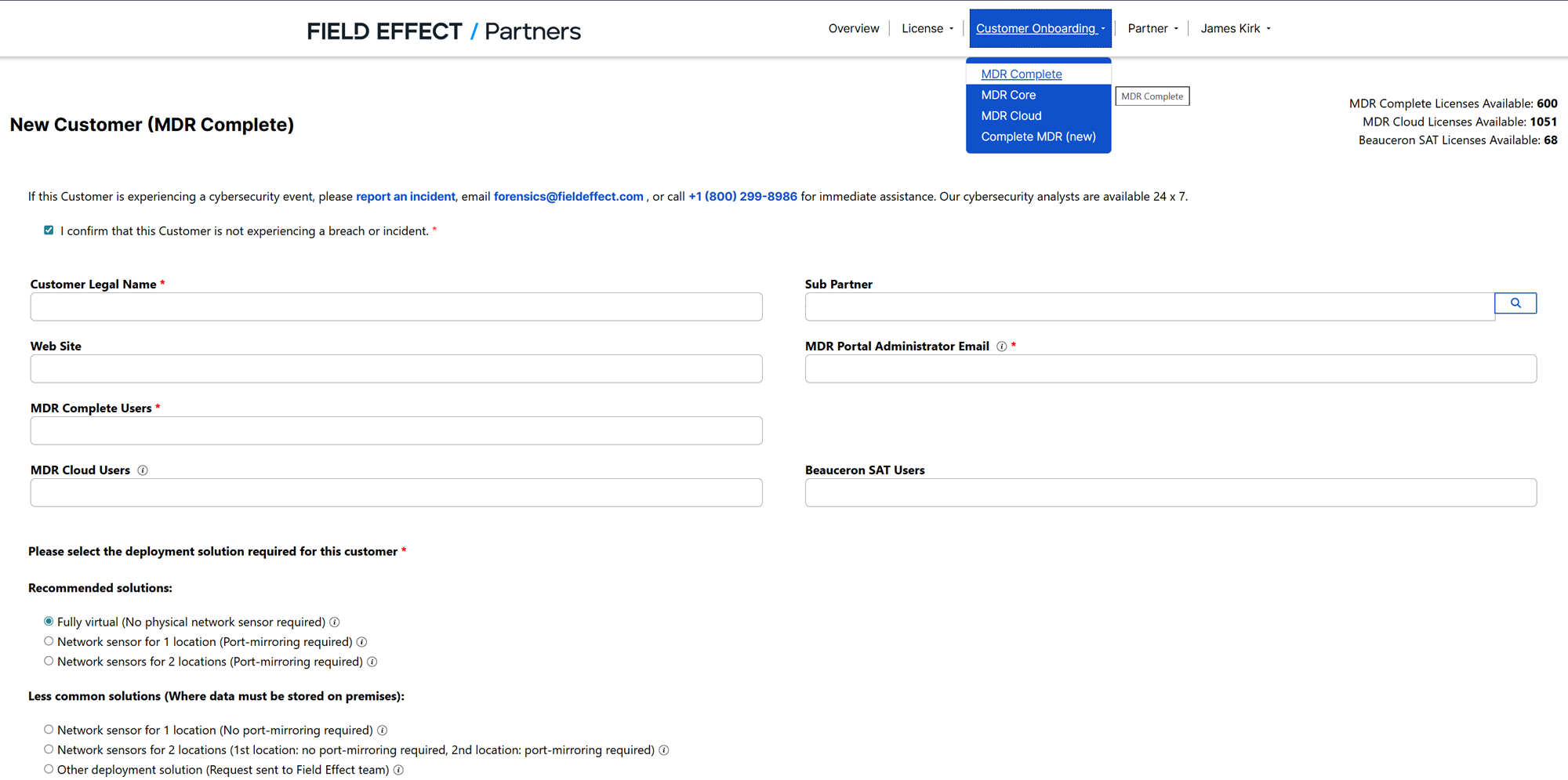Click the Field Effect Partners logo

pos(444,31)
